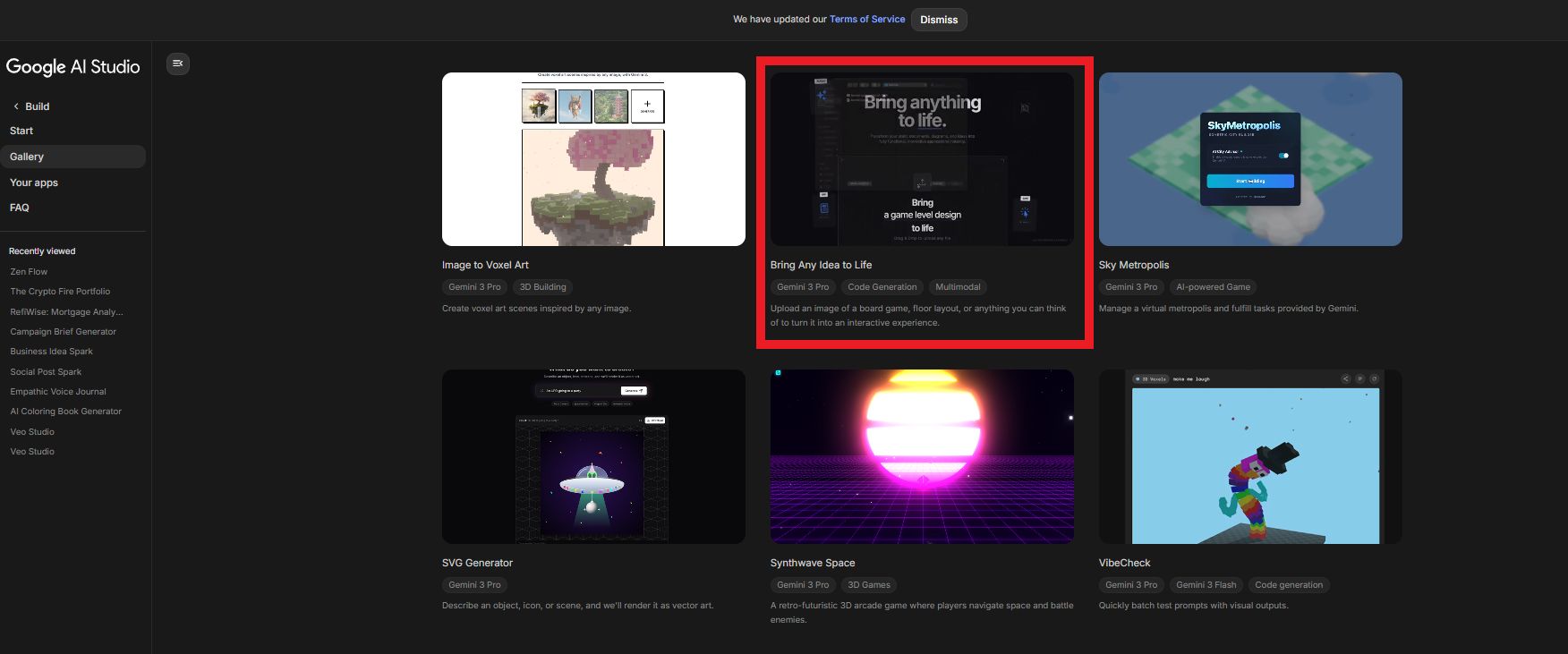Viewport: 1568px width, 654px height.
Task: Click the Google AI Studio logo
Action: point(73,67)
